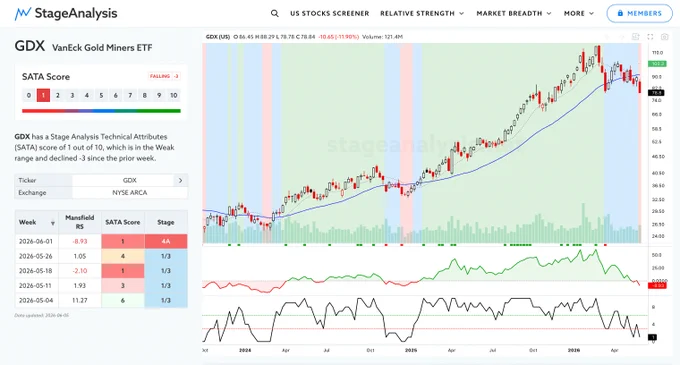Select the highlighted SATA score 1

43,95
